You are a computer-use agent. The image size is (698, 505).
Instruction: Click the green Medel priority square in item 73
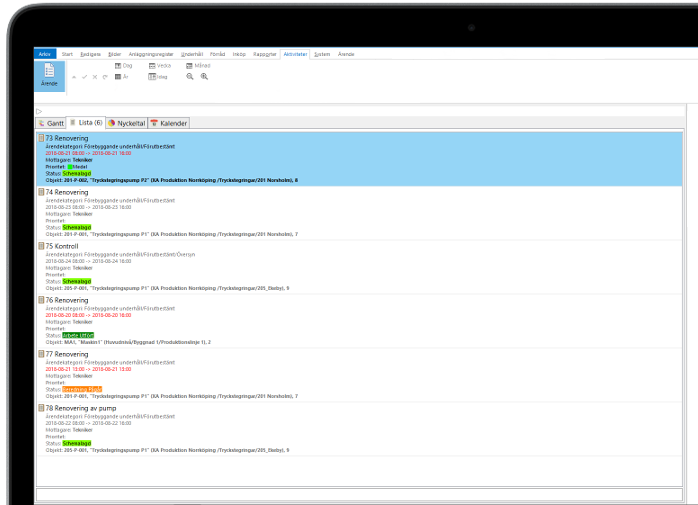point(70,167)
